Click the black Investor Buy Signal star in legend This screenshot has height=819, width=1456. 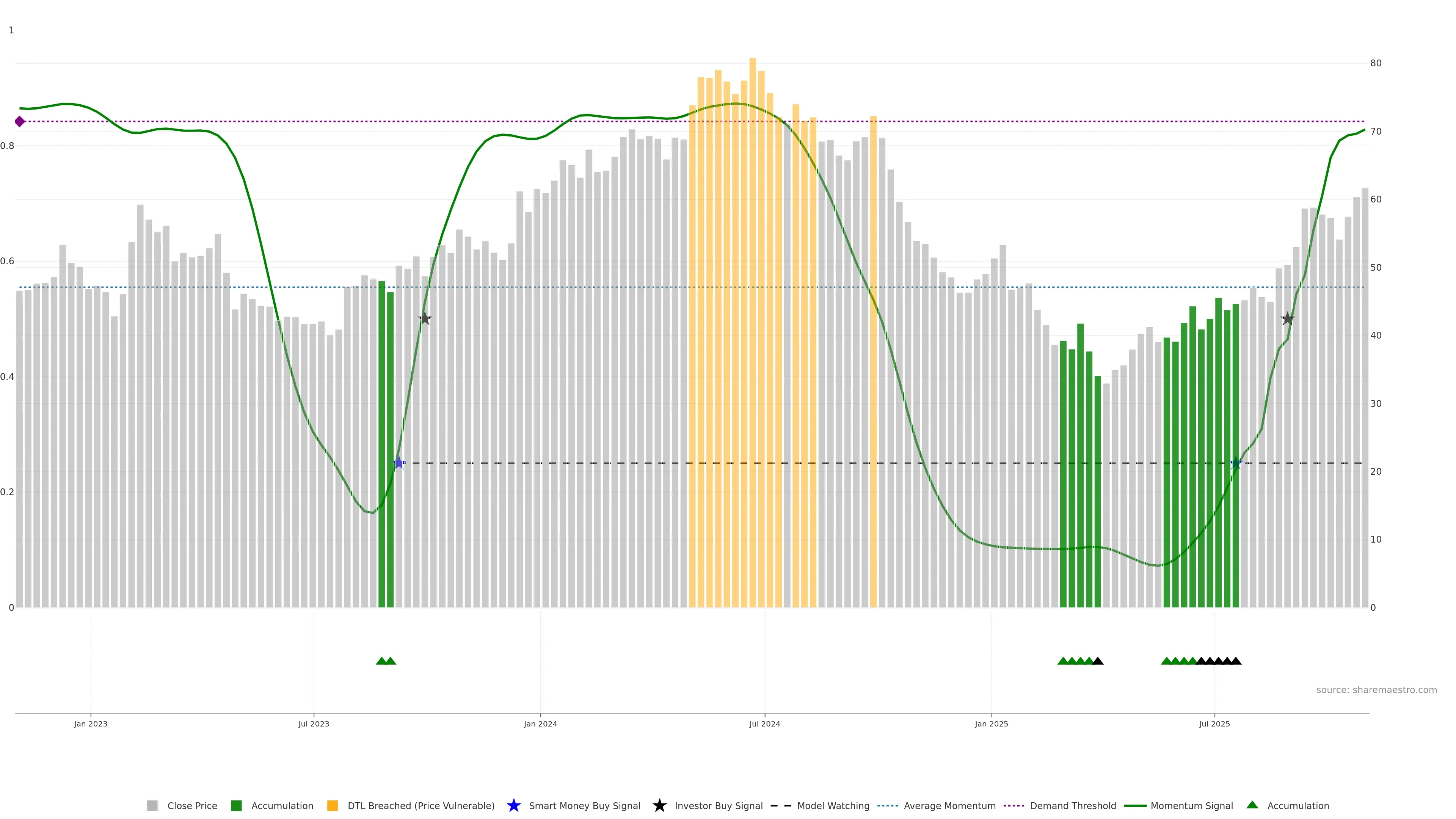tap(659, 805)
